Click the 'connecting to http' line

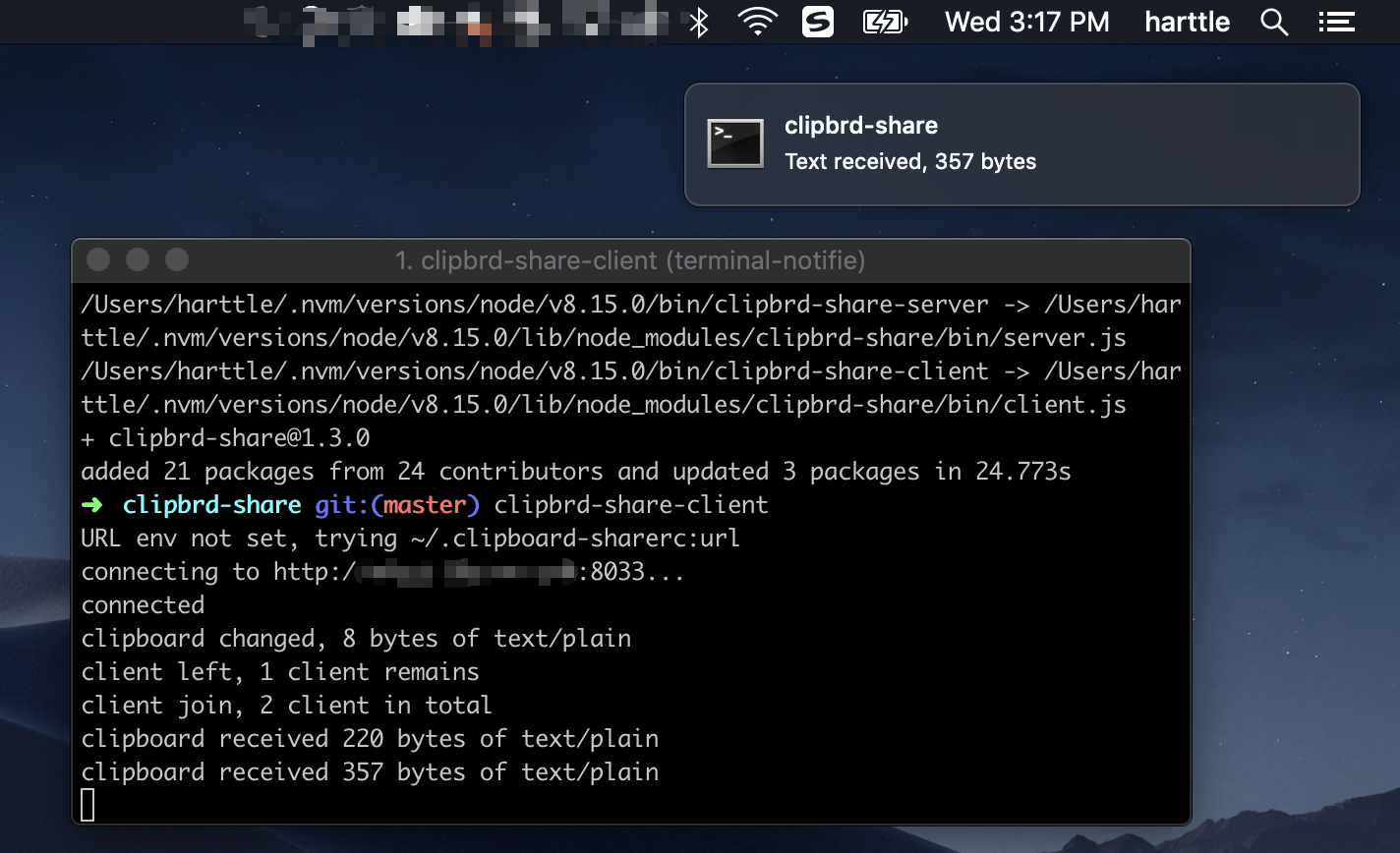tap(383, 572)
